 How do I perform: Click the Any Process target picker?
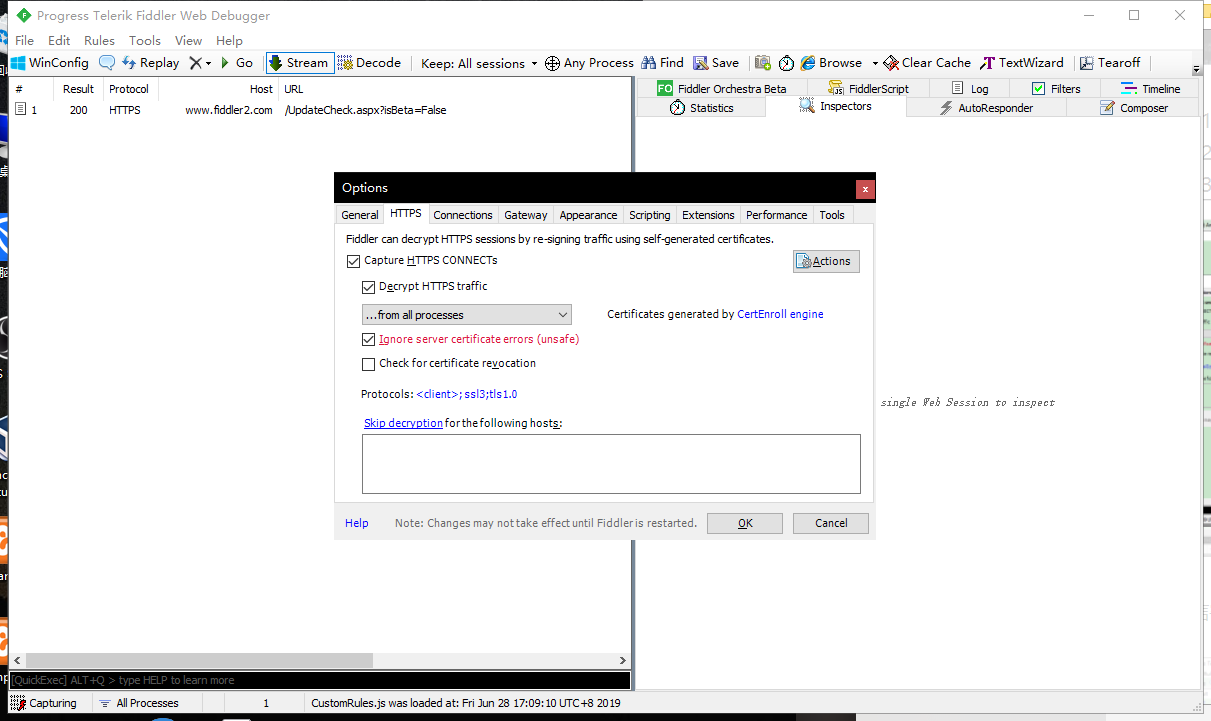pyautogui.click(x=589, y=62)
